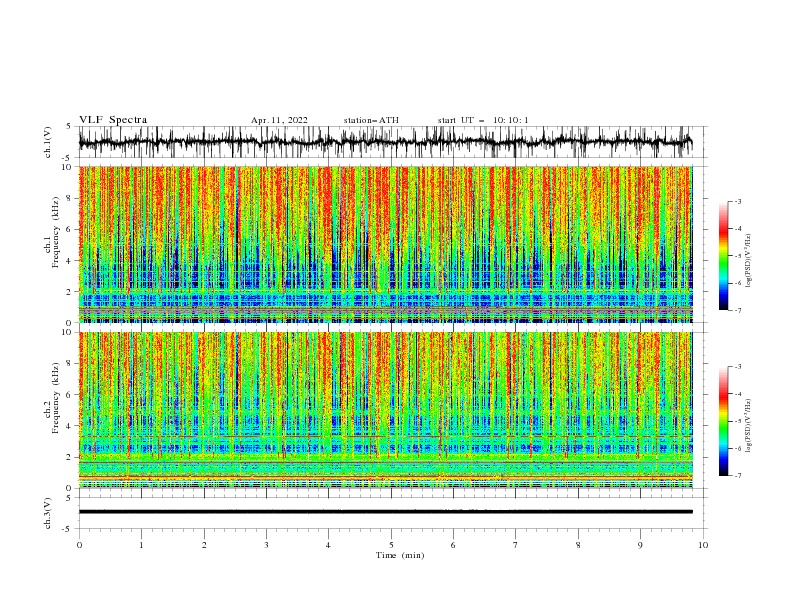The width and height of the screenshot is (792, 612).
Task: Click time axis tick label "8"
Action: pyautogui.click(x=578, y=545)
